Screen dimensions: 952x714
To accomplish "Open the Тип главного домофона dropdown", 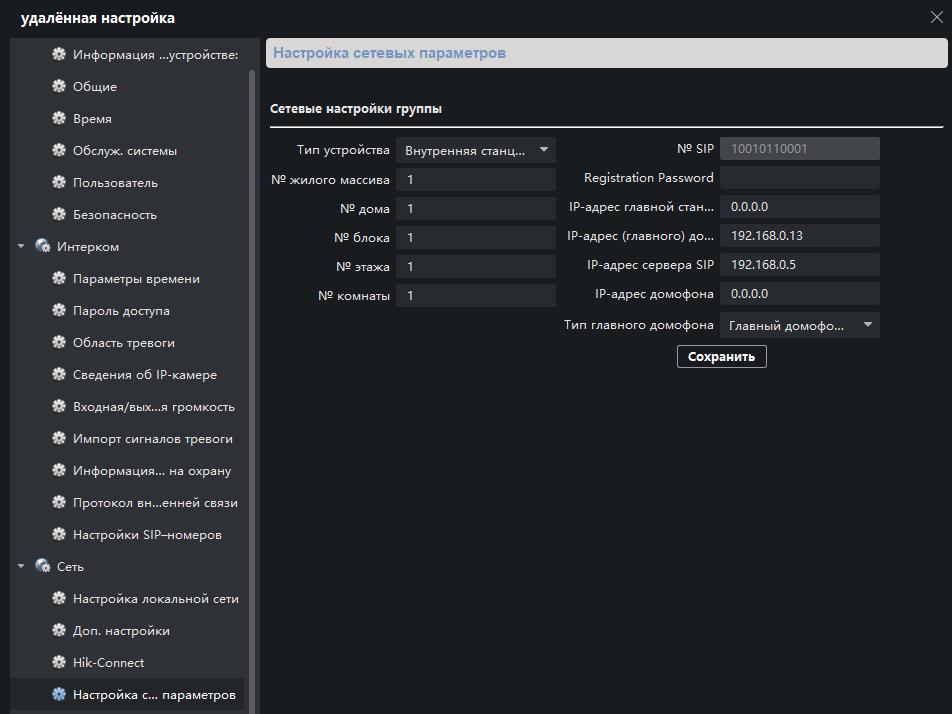I will (799, 325).
